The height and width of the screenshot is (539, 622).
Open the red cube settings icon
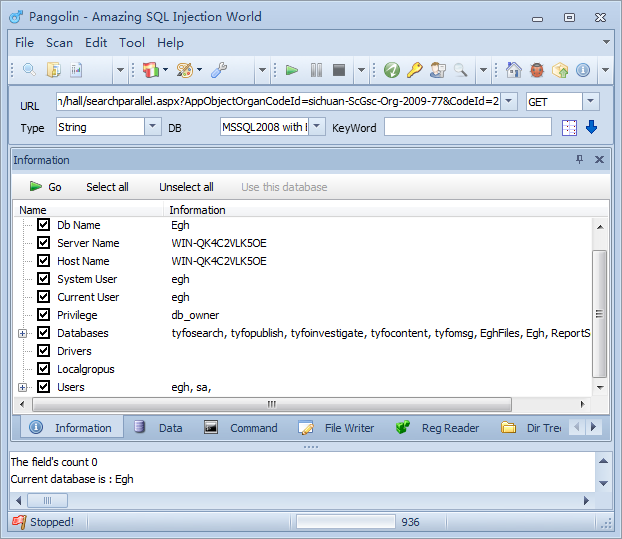(x=151, y=70)
